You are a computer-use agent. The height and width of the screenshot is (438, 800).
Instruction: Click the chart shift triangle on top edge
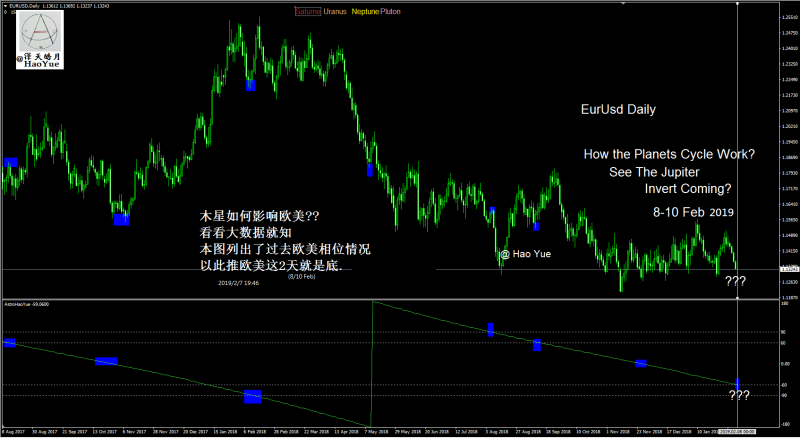(x=622, y=4)
